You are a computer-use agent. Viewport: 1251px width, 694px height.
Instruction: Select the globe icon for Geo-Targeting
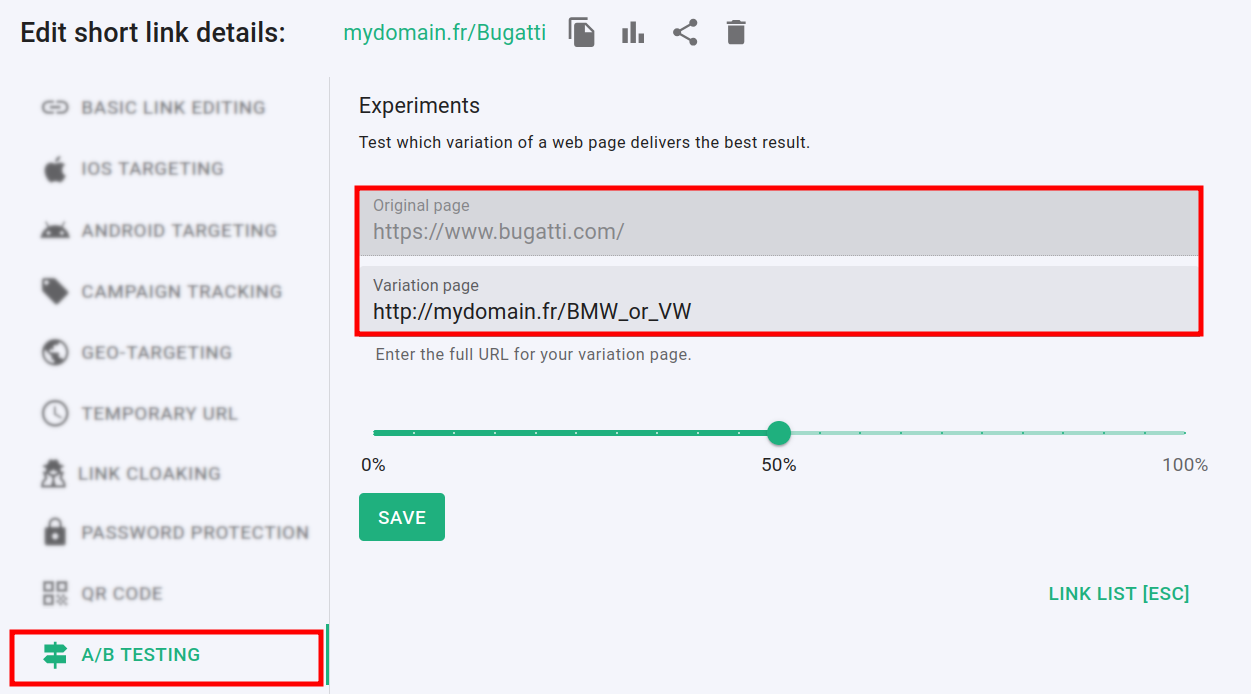click(x=55, y=352)
